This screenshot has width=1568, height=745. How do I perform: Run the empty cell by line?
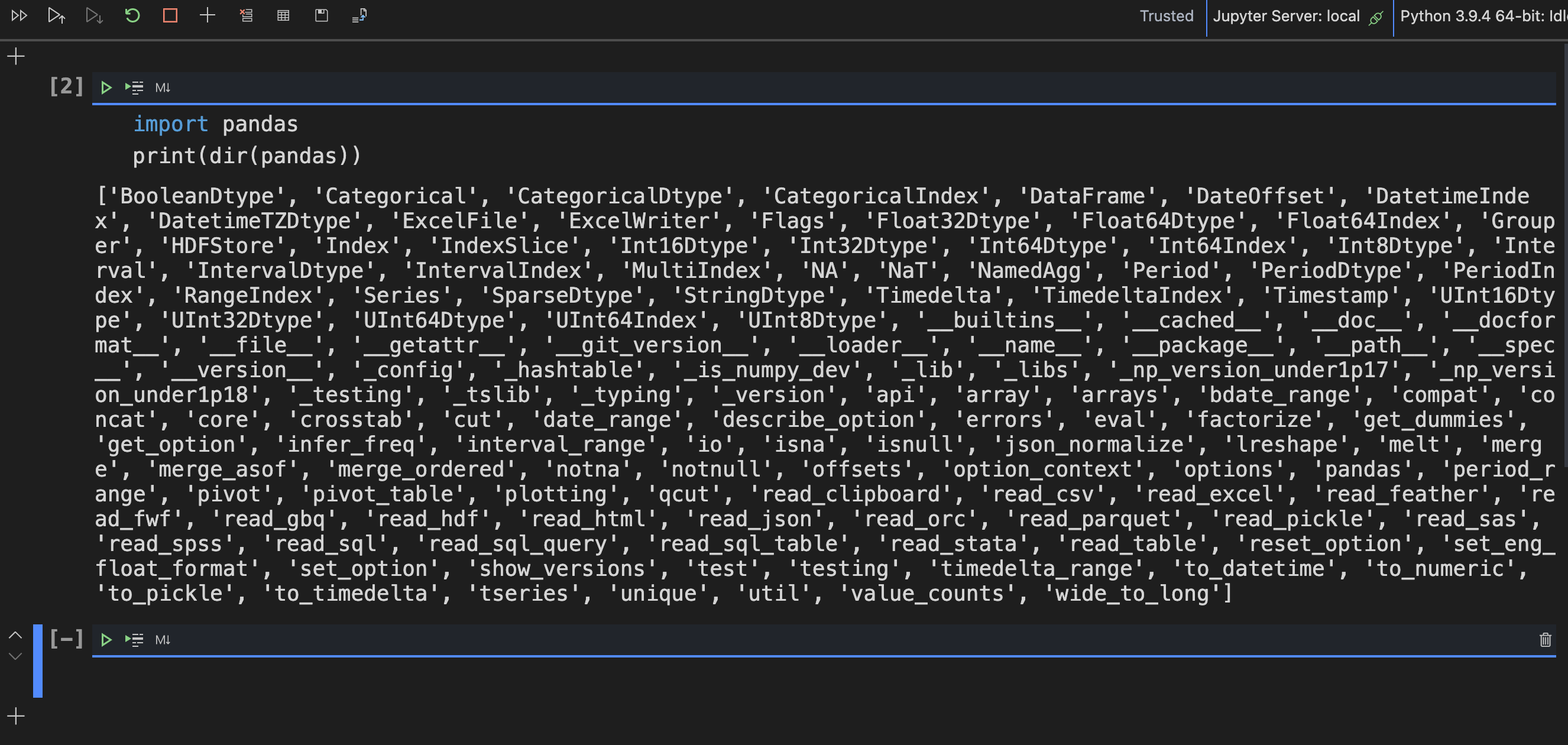point(134,640)
